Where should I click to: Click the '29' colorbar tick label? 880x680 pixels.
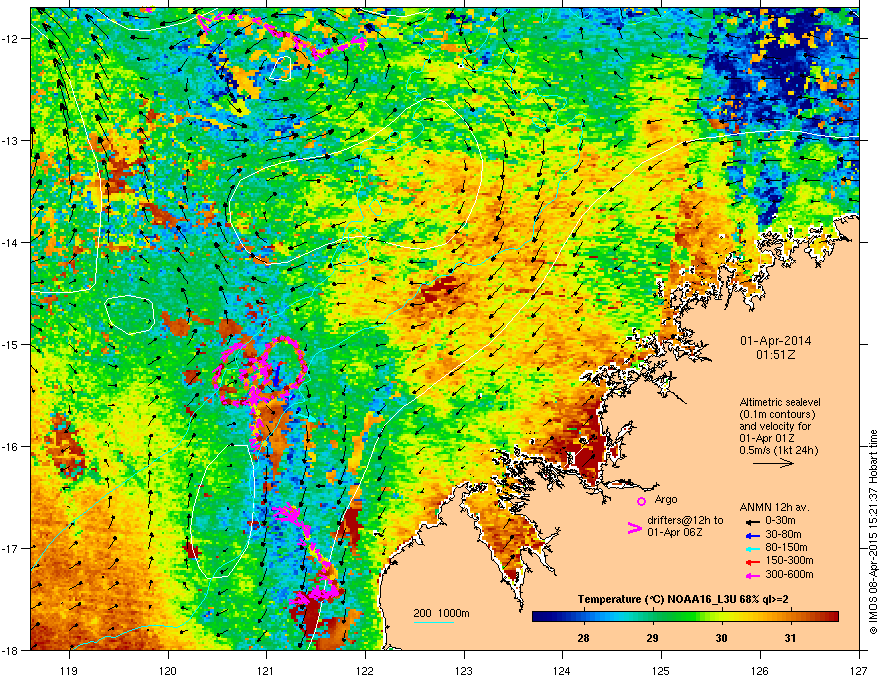coord(652,638)
